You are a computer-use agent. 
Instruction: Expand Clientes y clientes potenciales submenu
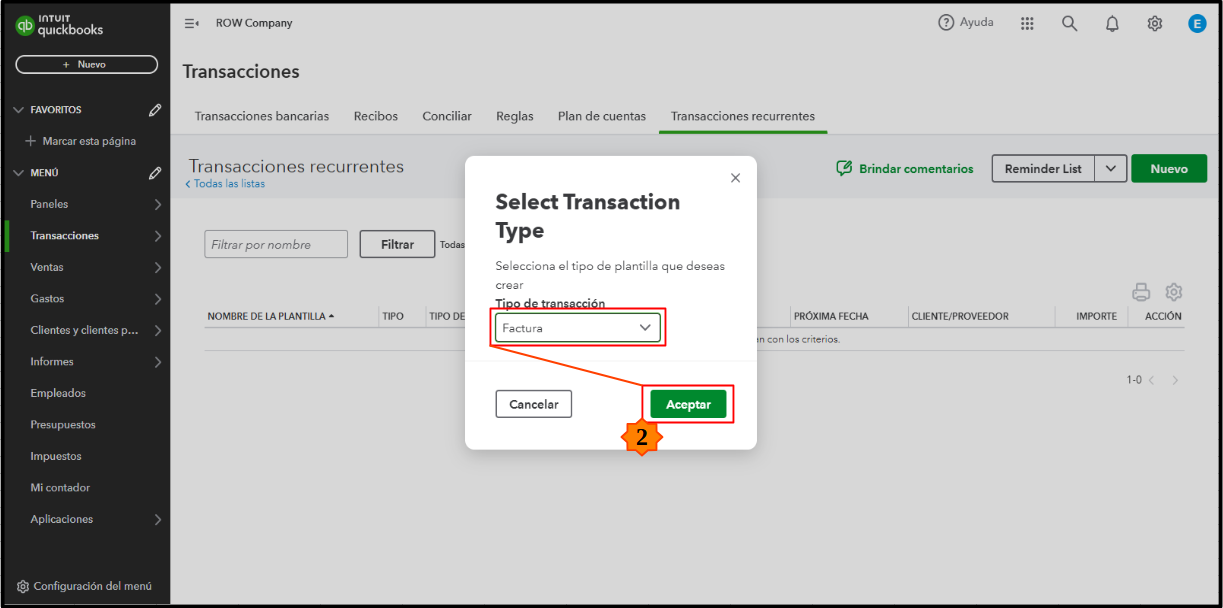(x=157, y=330)
